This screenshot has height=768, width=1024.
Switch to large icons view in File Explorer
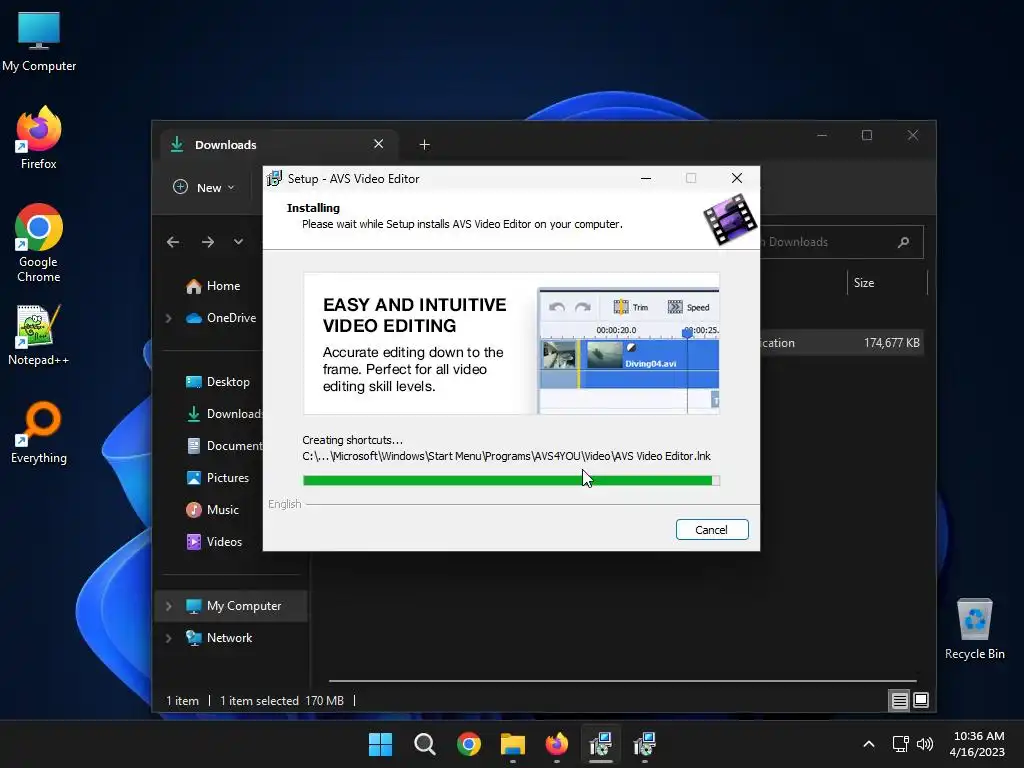coord(921,701)
